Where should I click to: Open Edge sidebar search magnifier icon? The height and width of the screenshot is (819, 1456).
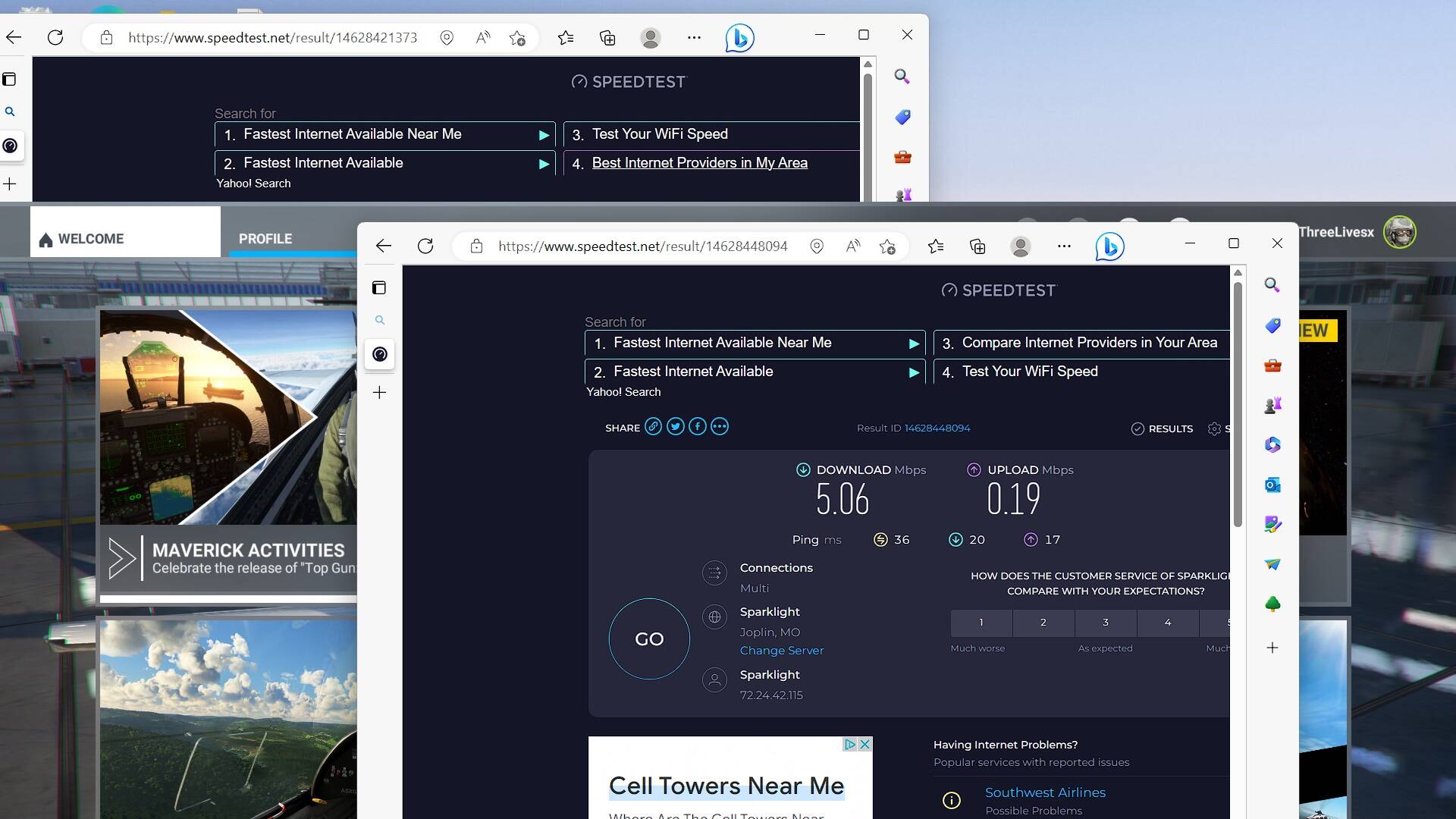click(1272, 285)
